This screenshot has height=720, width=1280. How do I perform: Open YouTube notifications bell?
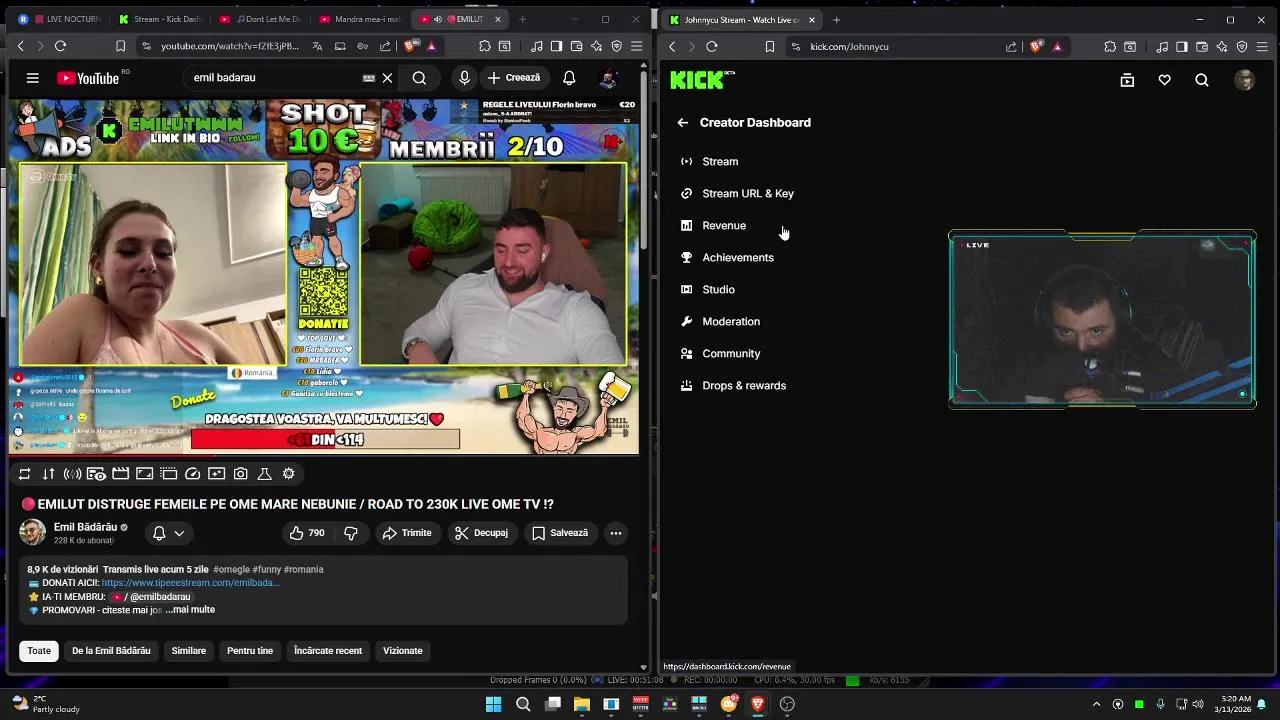569,78
